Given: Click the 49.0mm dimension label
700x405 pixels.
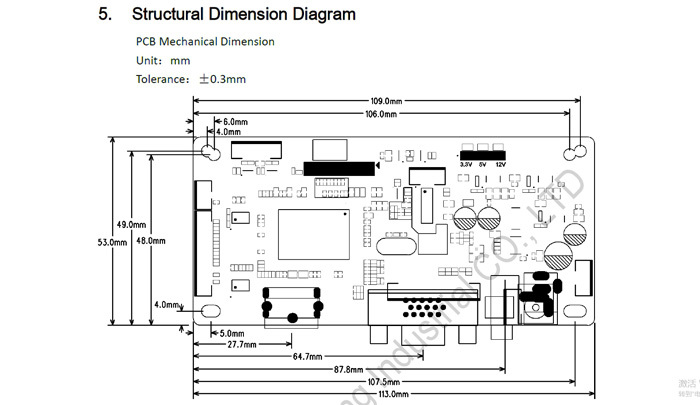Looking at the screenshot, I should pos(131,225).
